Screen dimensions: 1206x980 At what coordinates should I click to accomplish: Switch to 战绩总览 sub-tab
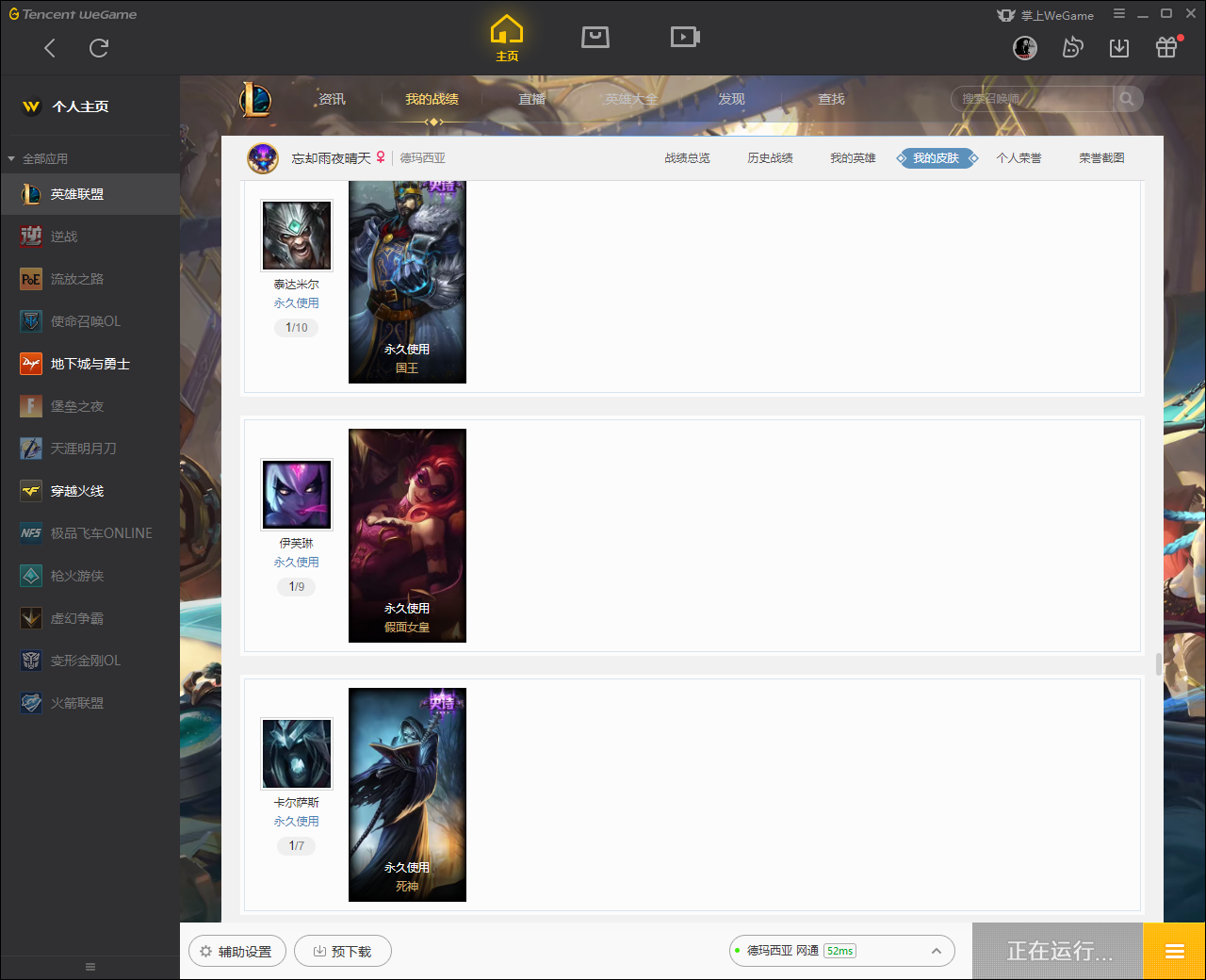coord(687,158)
